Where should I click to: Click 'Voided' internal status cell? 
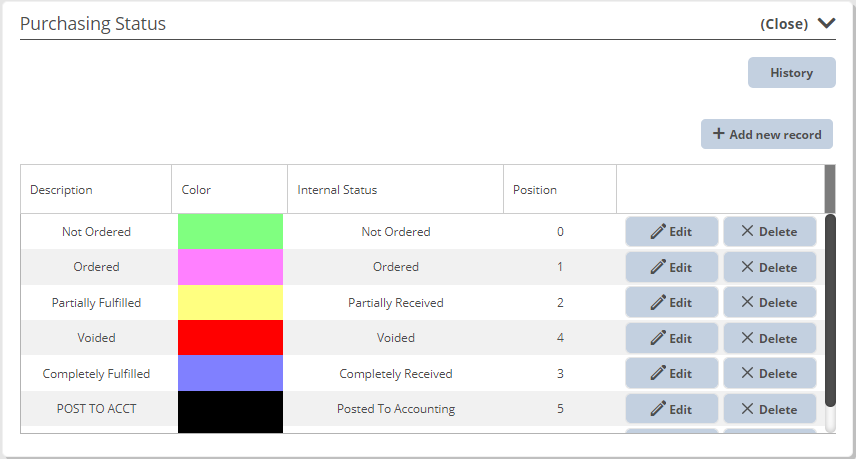click(x=396, y=338)
